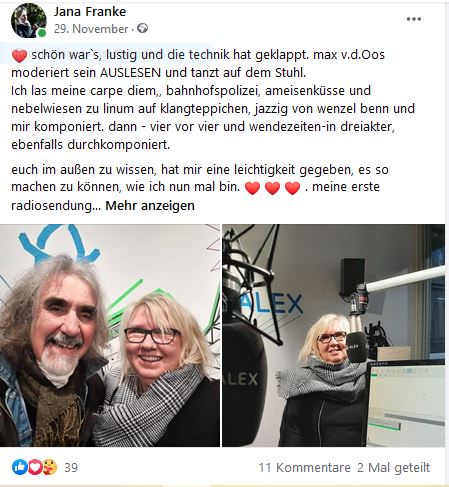Show the 11 Kommentare list

304,467
